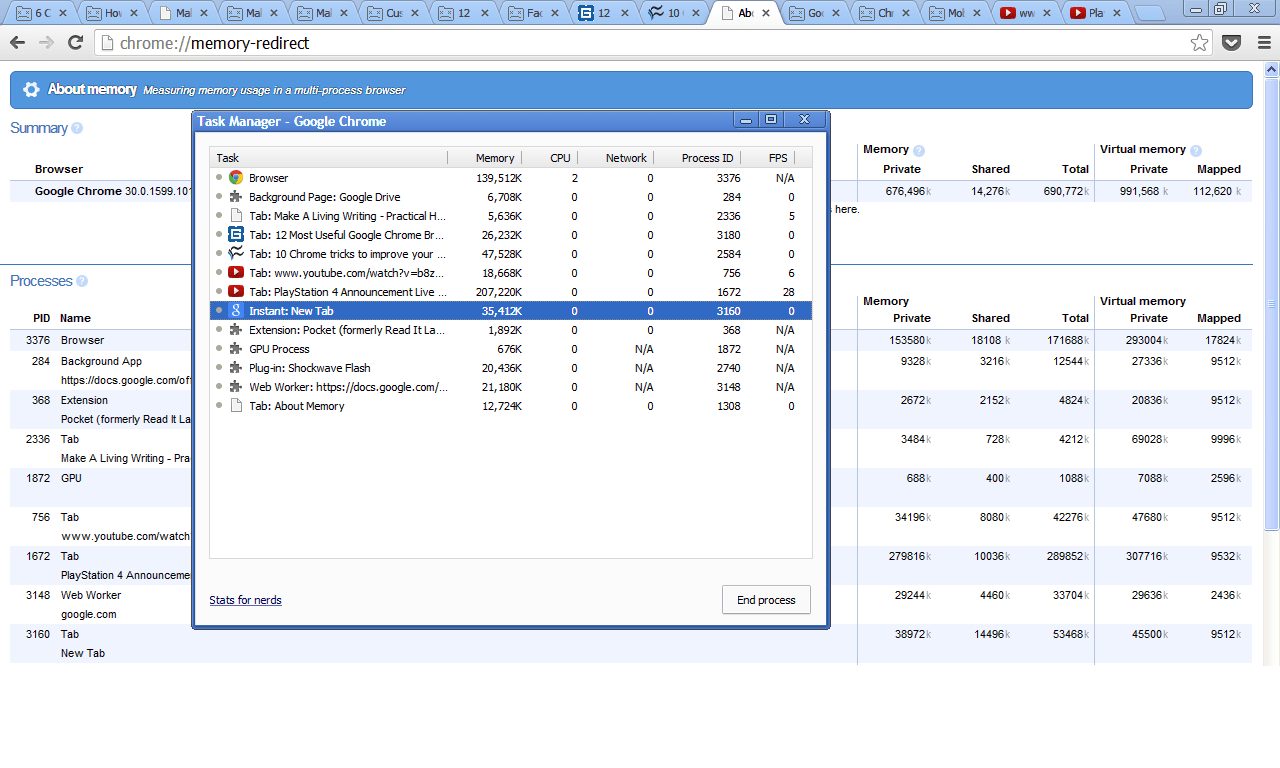
Task: Click total memory value 171688k
Action: coord(1069,340)
